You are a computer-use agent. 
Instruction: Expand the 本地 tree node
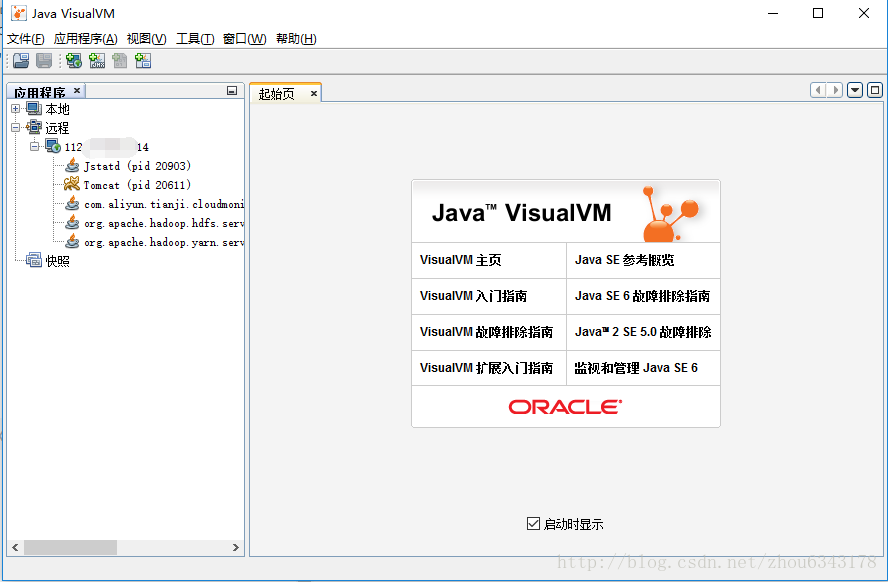coord(16,109)
